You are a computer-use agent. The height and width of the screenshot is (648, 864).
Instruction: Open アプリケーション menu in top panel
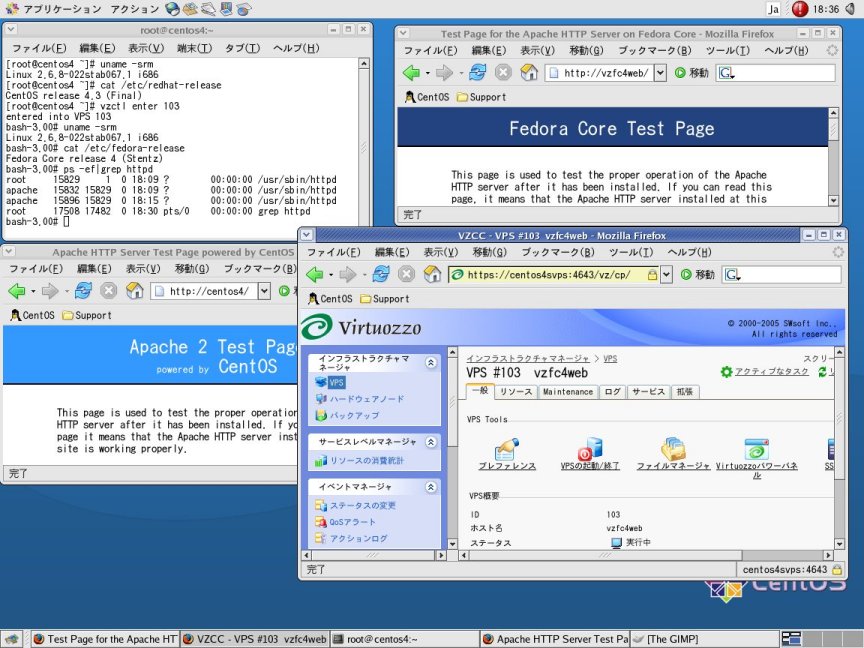(x=62, y=9)
